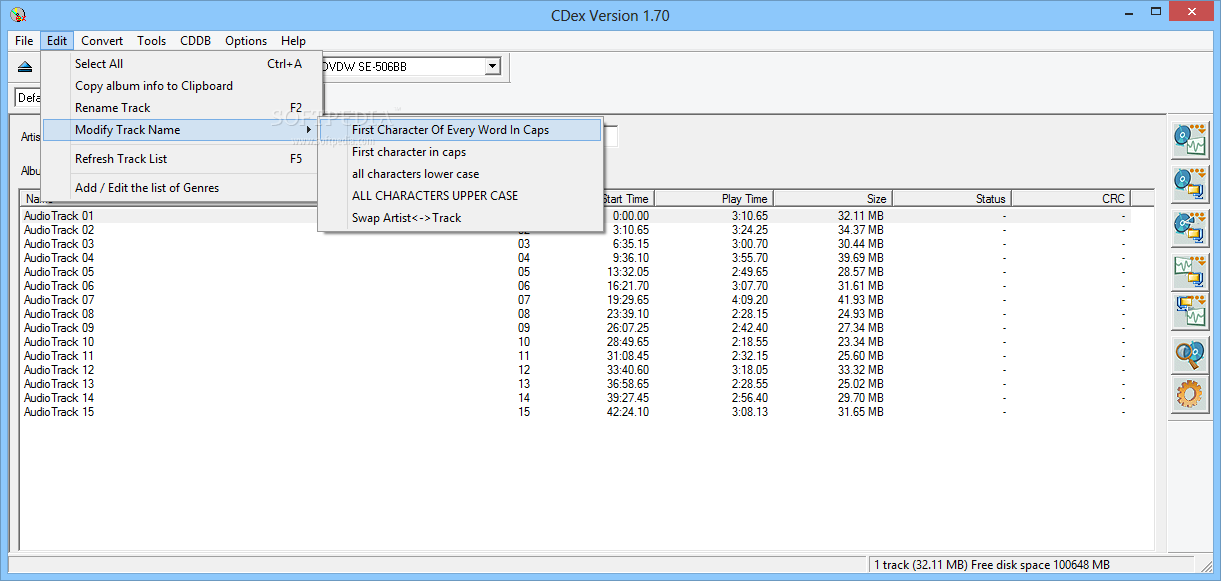
Task: Sort by CRC column header
Action: pos(1069,199)
